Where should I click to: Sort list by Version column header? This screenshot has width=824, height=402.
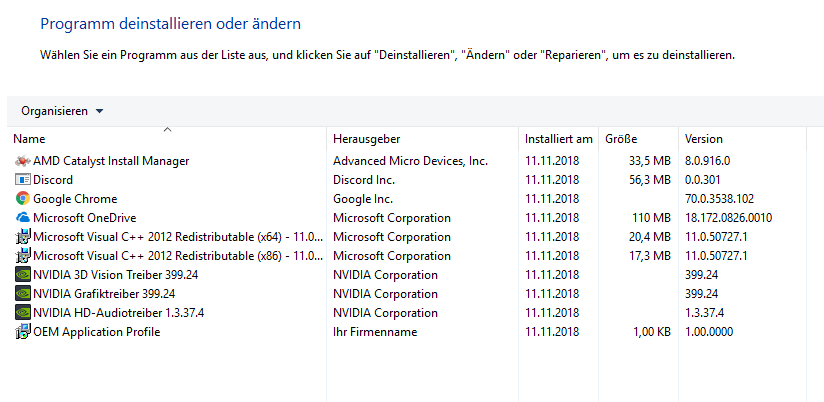point(704,139)
